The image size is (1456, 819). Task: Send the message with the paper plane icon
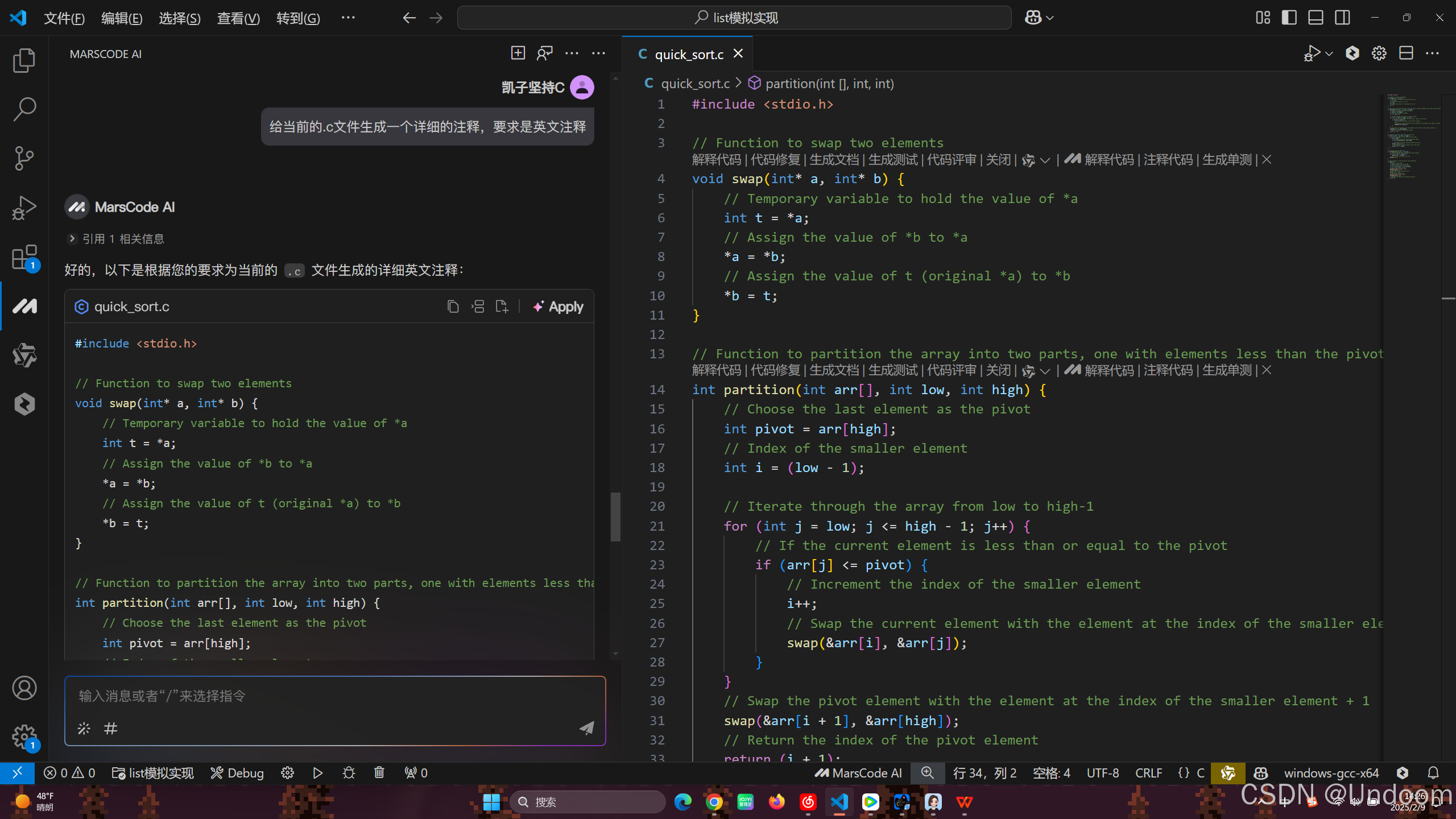(586, 728)
